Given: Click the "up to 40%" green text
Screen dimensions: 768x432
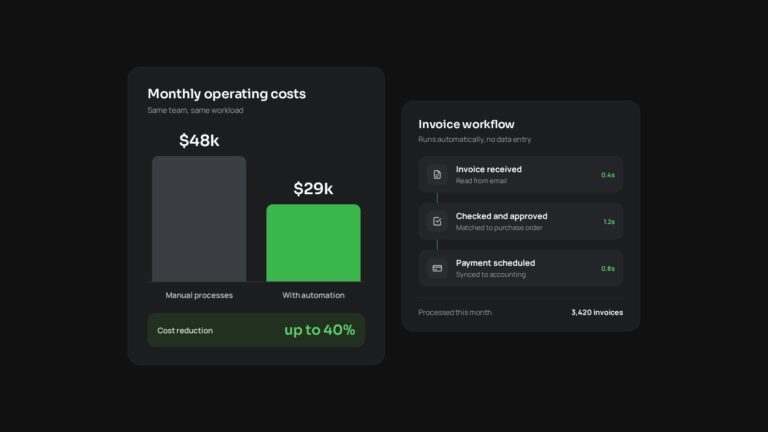Looking at the screenshot, I should 319,330.
